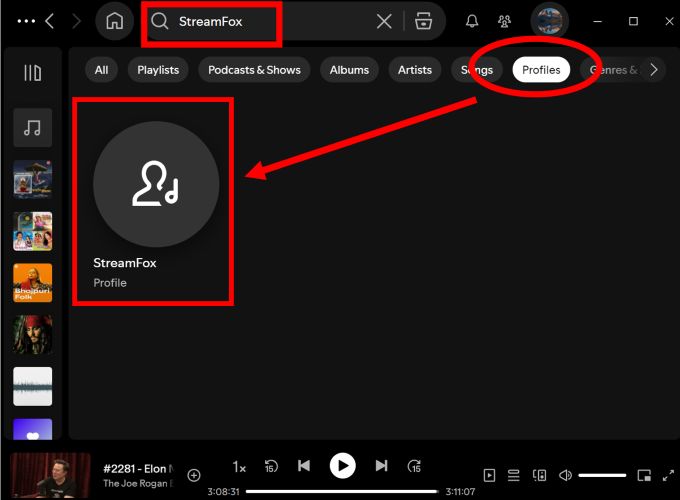Select the Profiles filter chip
Viewport: 680px width, 500px height.
coord(541,70)
